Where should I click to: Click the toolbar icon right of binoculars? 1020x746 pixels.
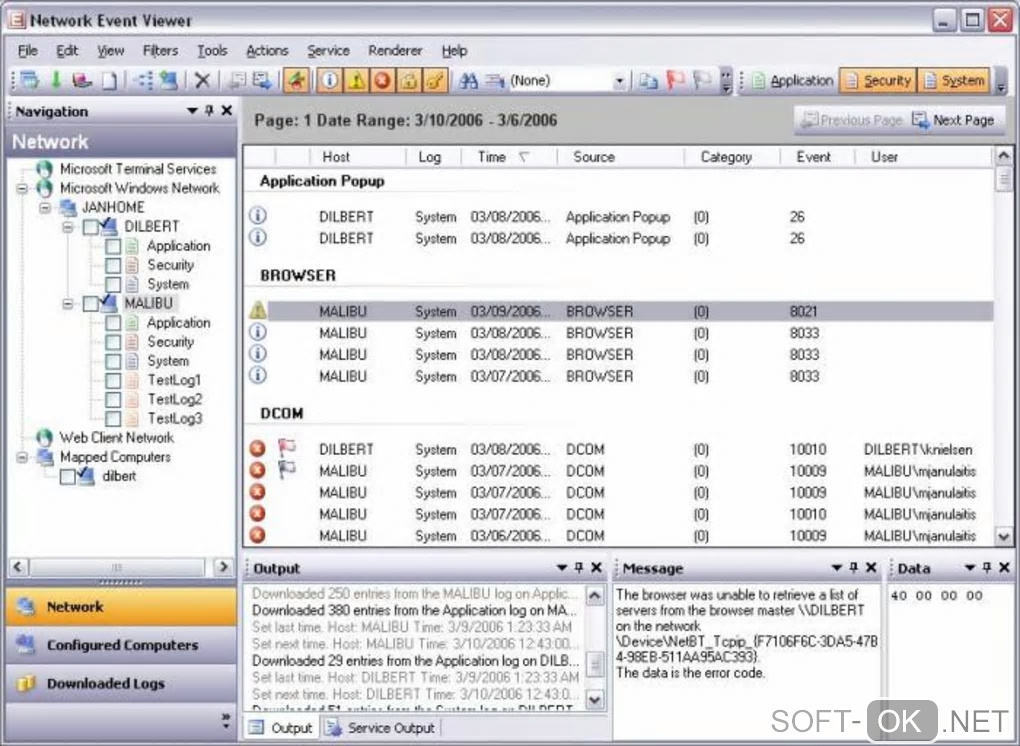pyautogui.click(x=495, y=81)
